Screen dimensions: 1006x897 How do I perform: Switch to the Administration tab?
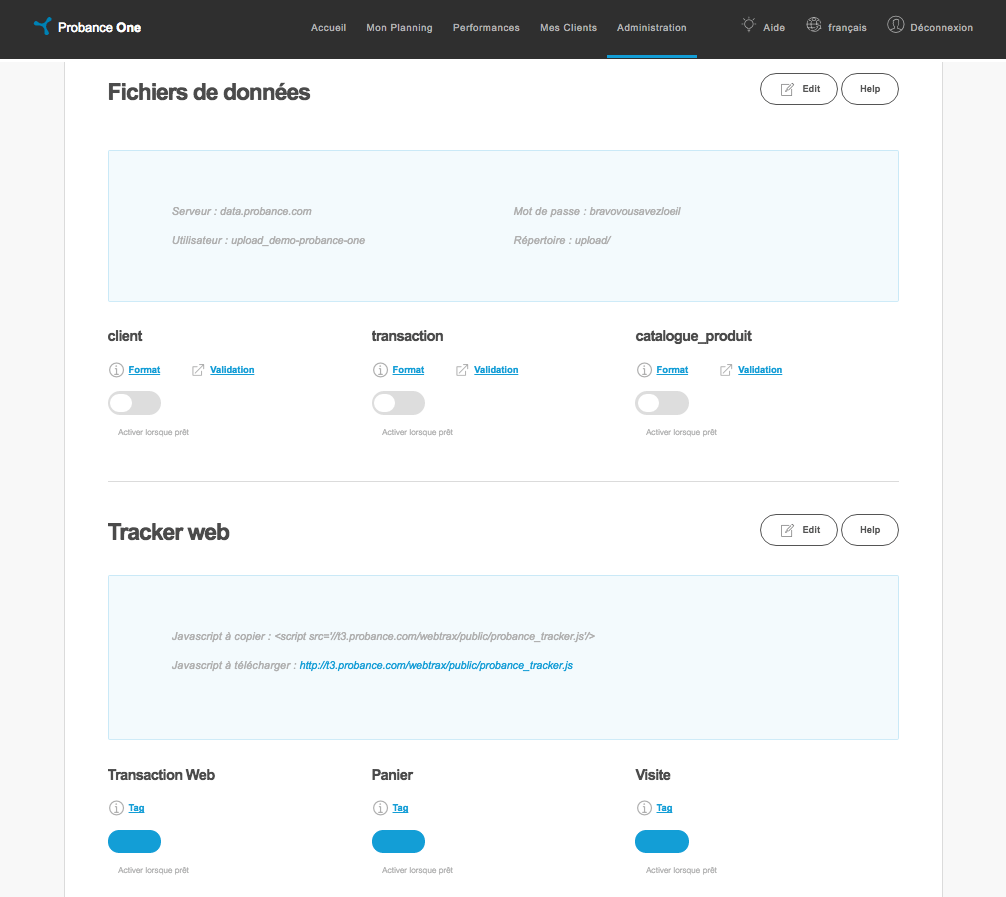point(651,28)
